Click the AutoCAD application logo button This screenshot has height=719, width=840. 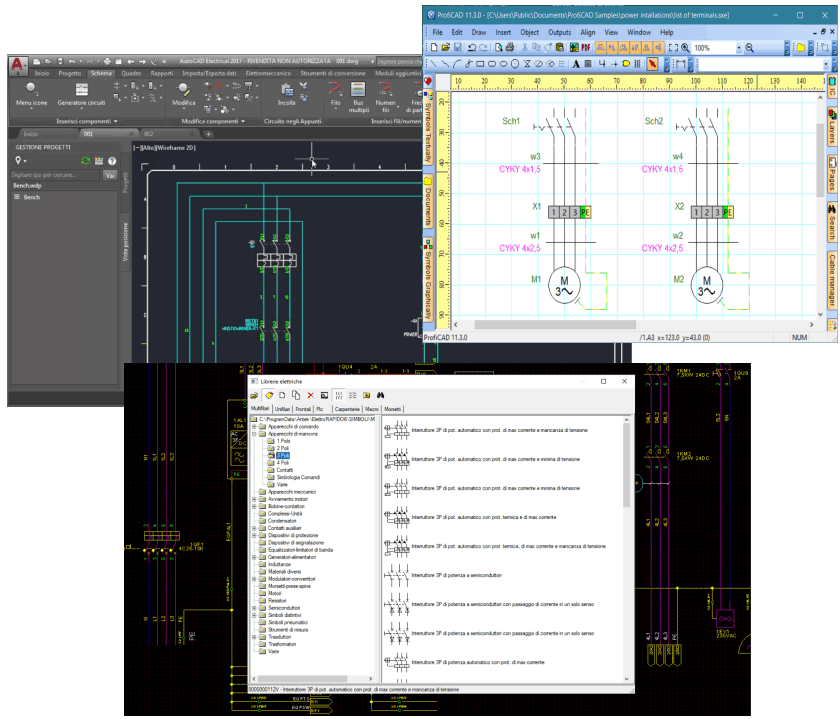point(18,65)
